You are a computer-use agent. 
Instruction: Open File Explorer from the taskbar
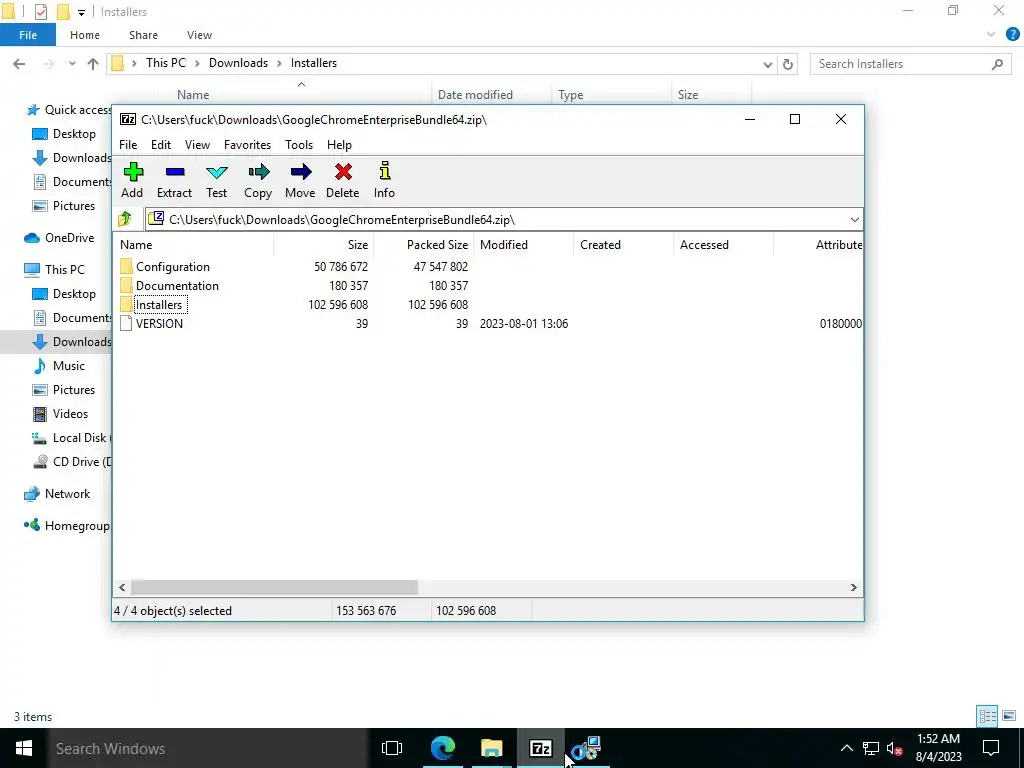492,748
